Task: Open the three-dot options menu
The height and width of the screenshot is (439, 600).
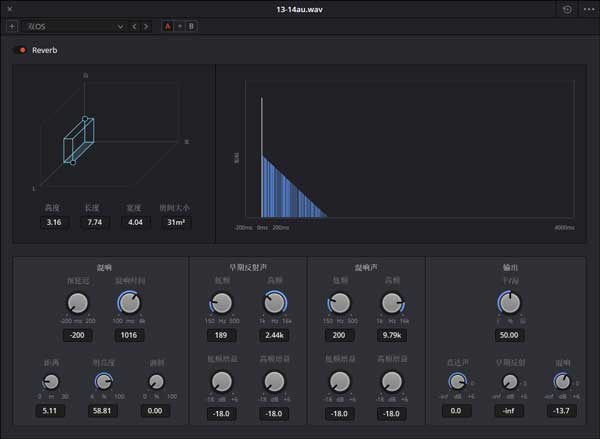Action: [586, 9]
